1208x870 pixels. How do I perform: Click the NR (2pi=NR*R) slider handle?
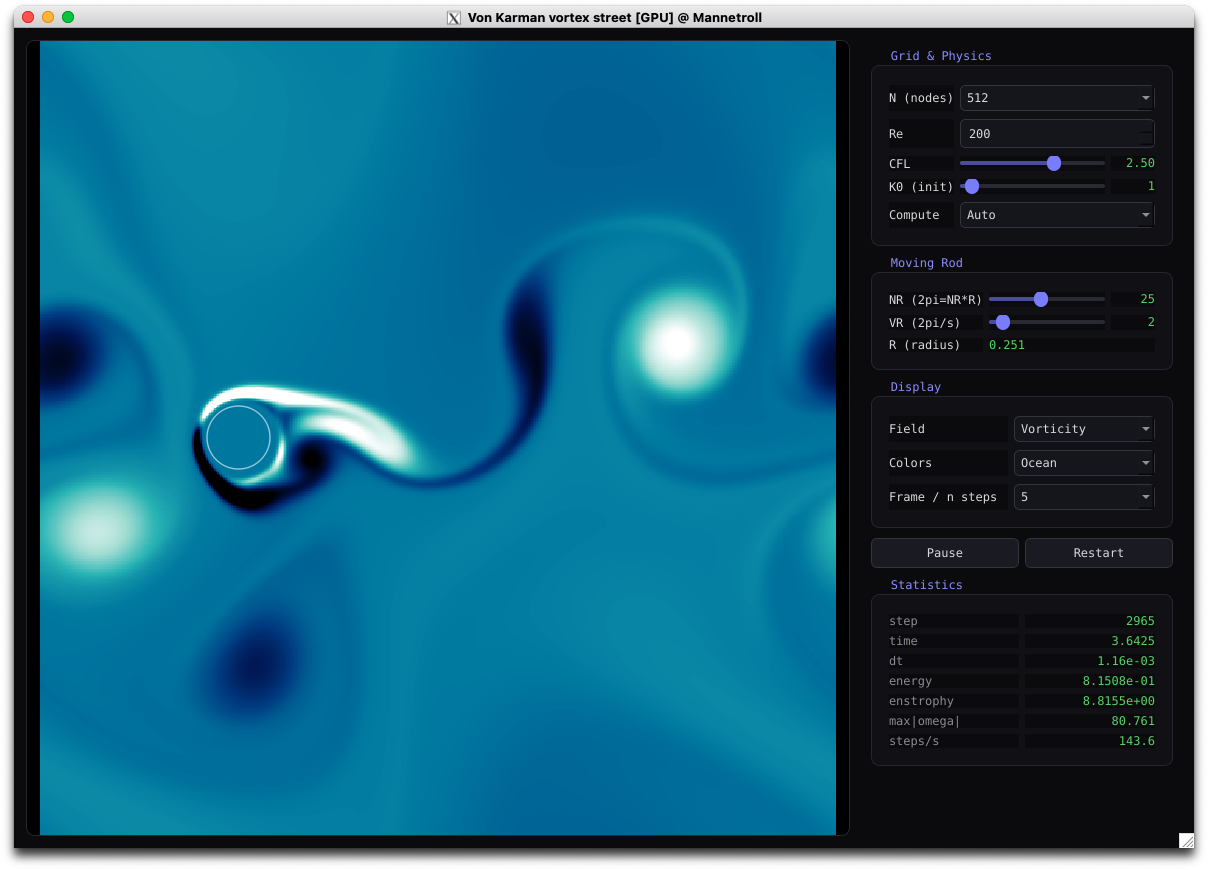point(1041,299)
